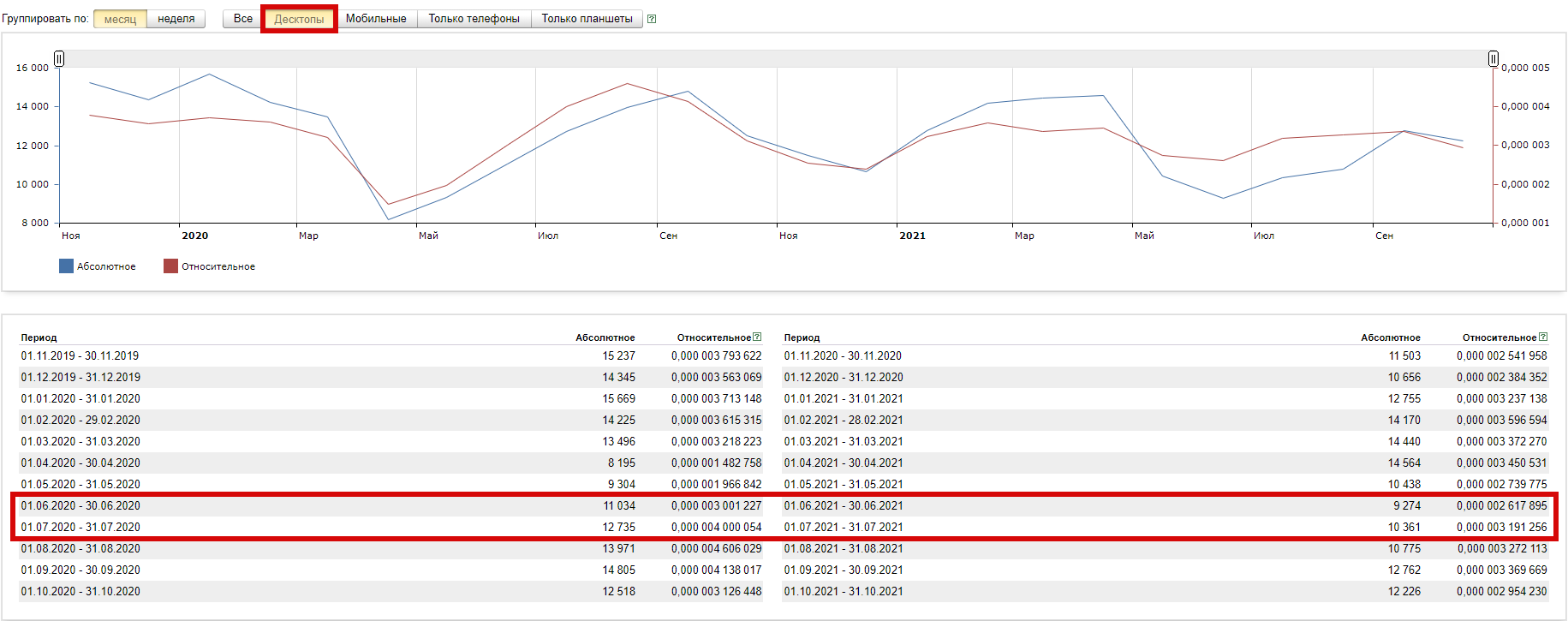
Task: Click relative value 0,000 004 606 029
Action: click(x=716, y=548)
